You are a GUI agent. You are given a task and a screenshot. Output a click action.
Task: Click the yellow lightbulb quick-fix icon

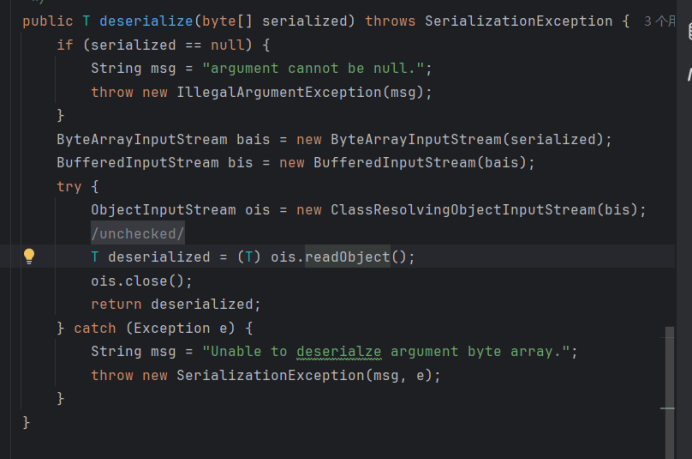coord(29,256)
